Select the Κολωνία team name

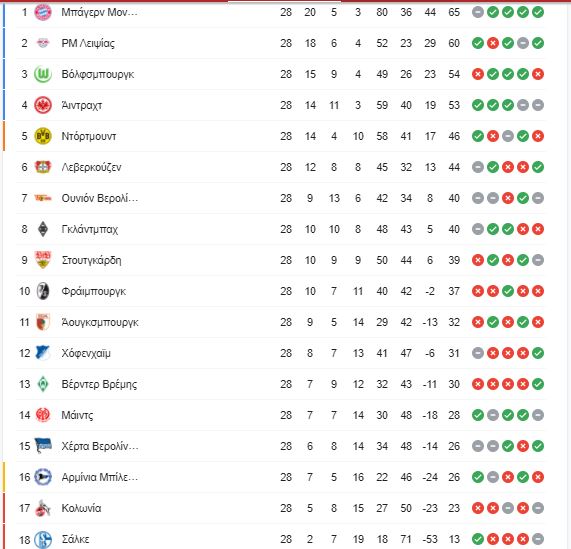click(x=81, y=508)
